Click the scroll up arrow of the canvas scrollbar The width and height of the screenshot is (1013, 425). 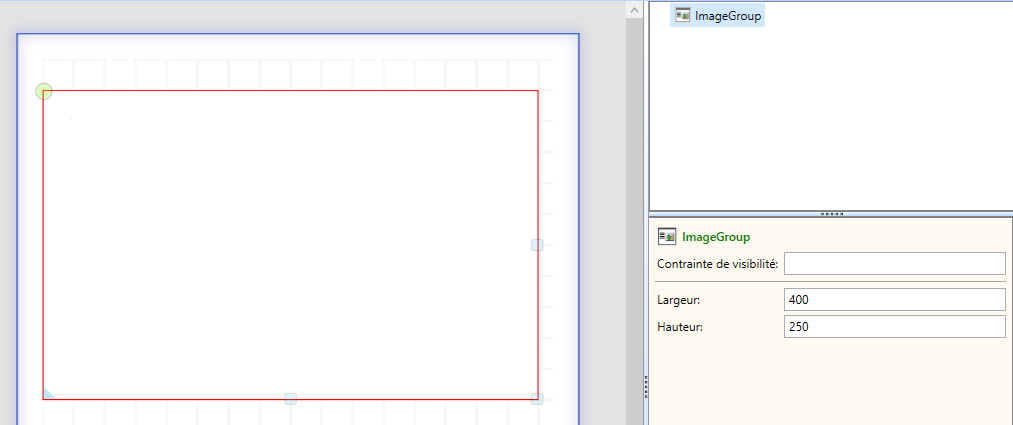(634, 9)
